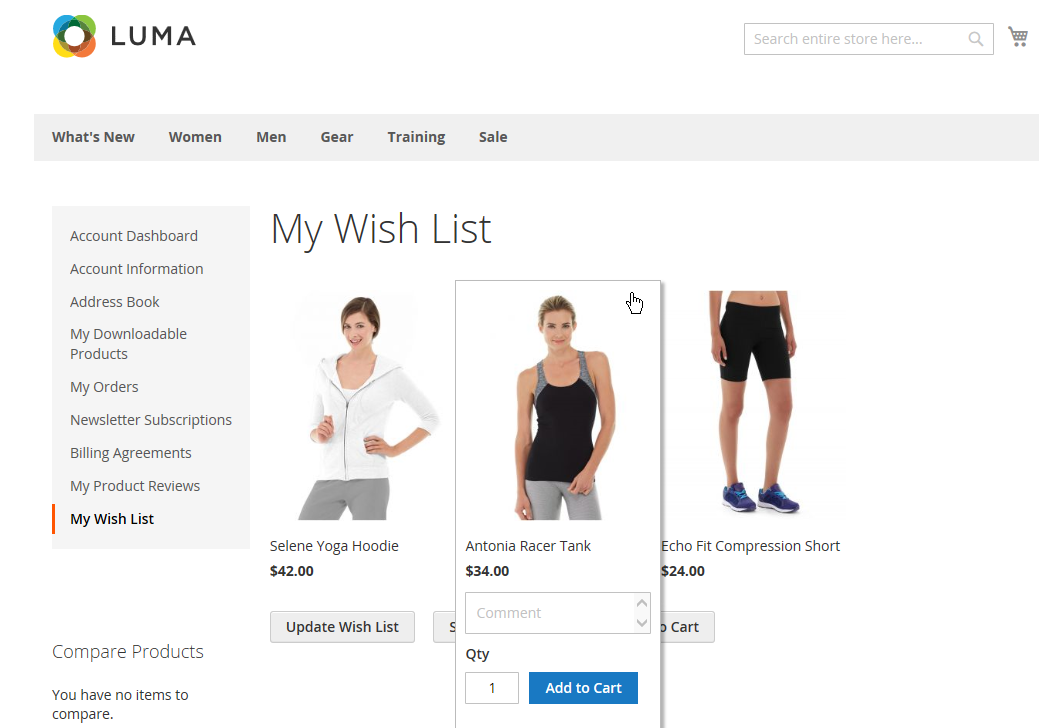Open the Account Dashboard page
Image resolution: width=1039 pixels, height=728 pixels.
tap(133, 235)
